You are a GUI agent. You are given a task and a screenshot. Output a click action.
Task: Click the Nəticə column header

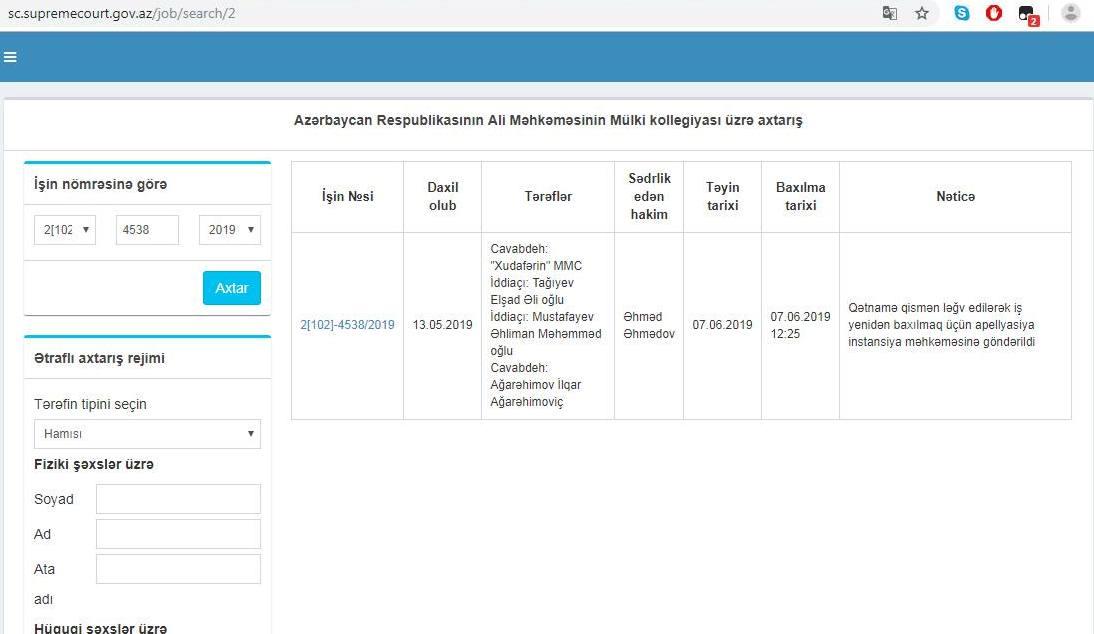coord(955,197)
